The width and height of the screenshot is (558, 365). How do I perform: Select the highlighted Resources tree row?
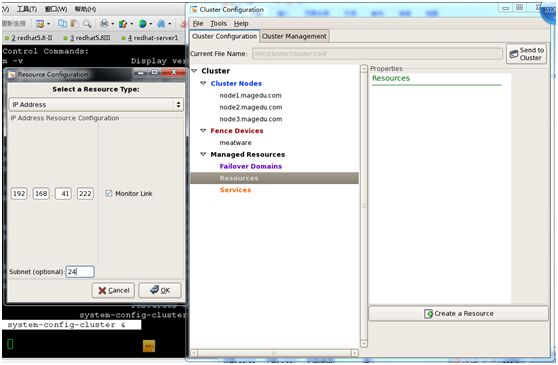point(274,178)
